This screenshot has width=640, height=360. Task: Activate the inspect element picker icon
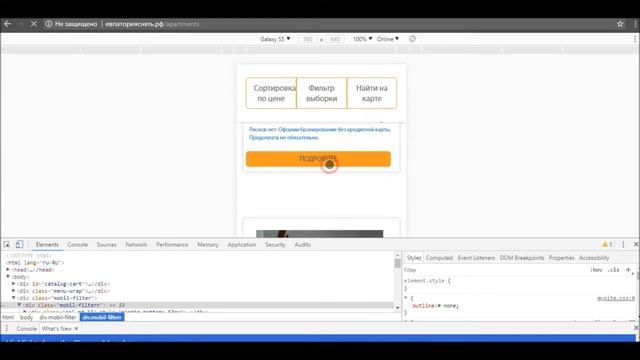tap(7, 244)
